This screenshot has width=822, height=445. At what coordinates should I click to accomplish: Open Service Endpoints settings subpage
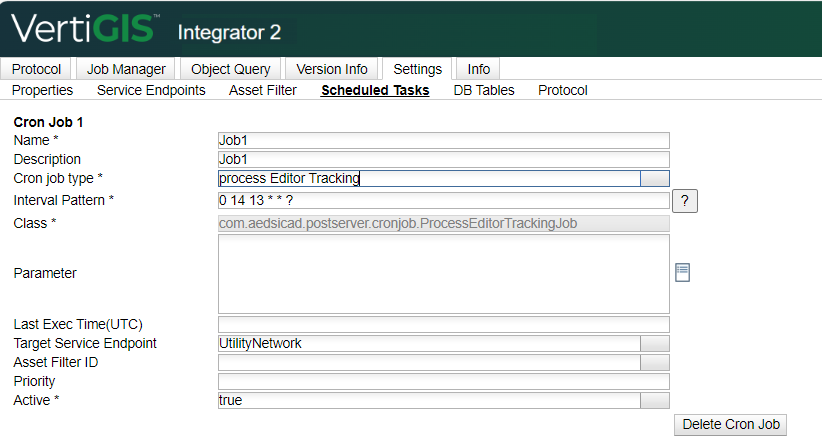tap(151, 90)
